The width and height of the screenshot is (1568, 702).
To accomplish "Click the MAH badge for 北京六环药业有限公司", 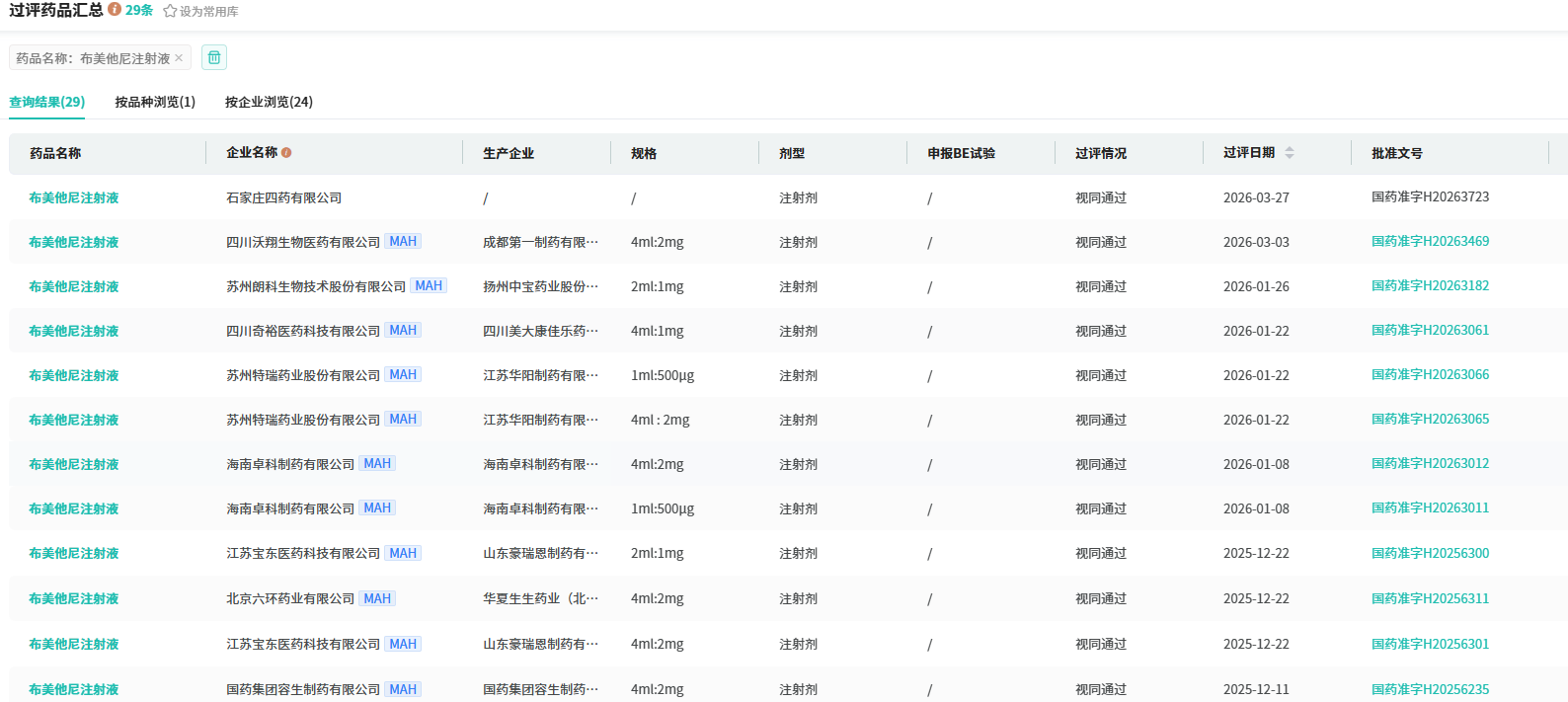I will (377, 598).
